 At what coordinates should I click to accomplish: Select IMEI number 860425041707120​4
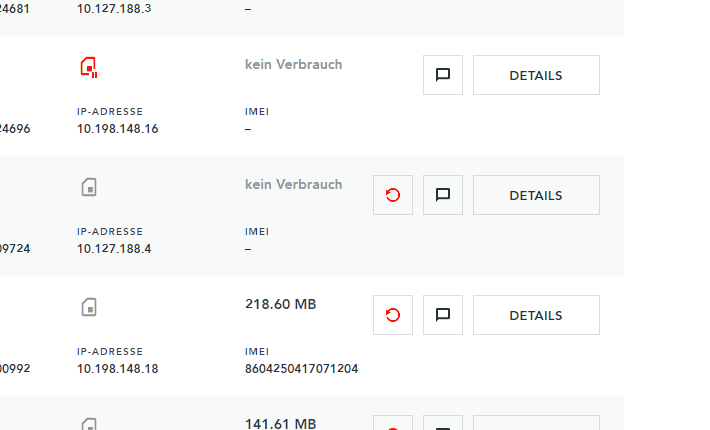coord(302,369)
